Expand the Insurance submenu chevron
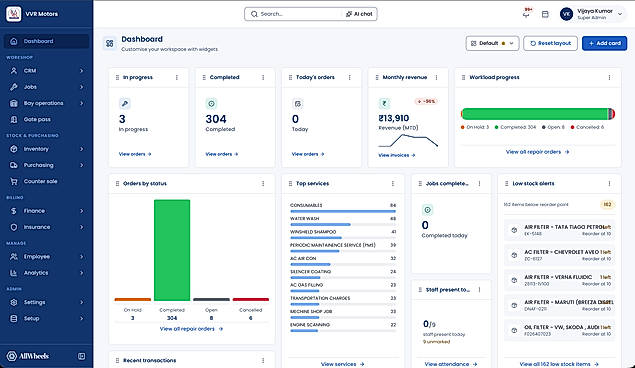635x368 pixels. [81, 227]
